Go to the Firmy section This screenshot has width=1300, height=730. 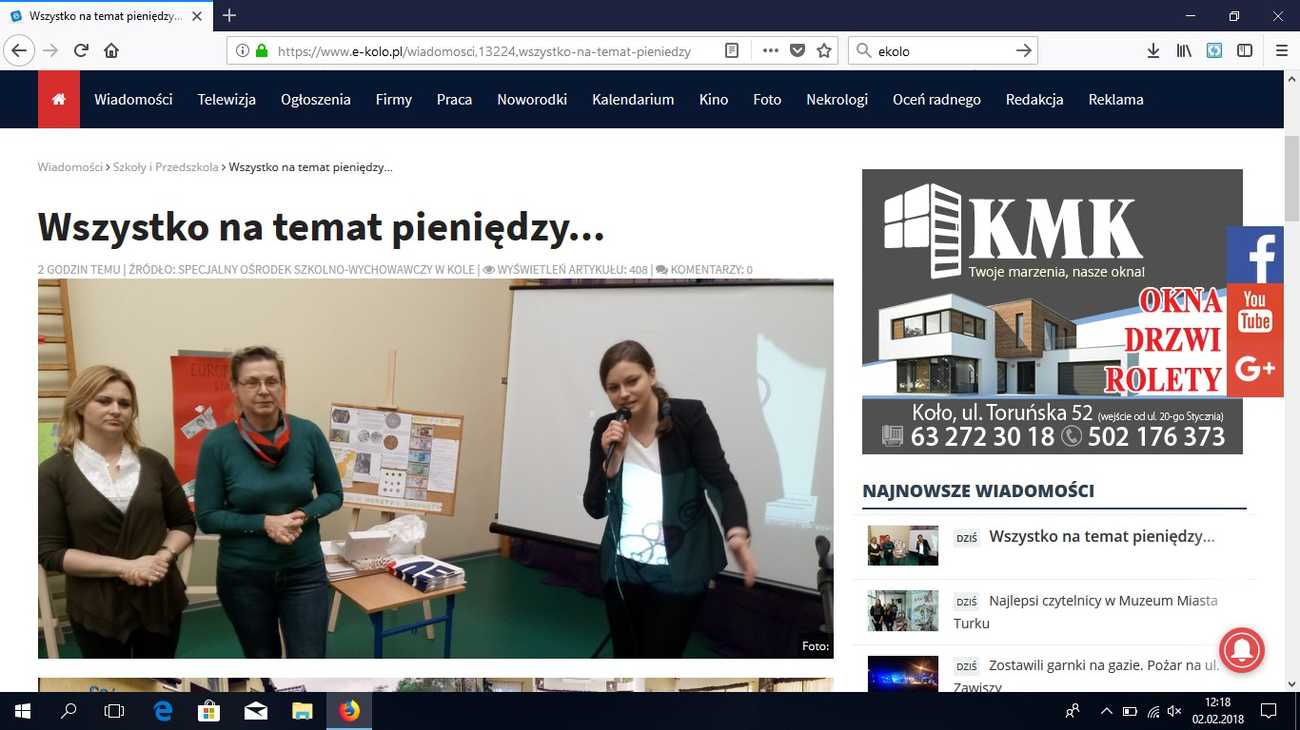coord(394,99)
